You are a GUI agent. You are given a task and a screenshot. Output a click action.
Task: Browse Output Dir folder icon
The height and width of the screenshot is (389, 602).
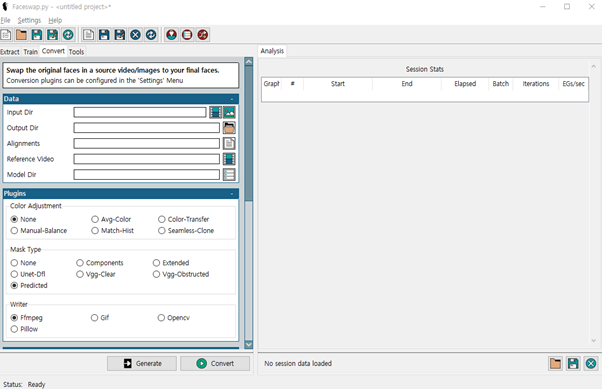coord(229,128)
